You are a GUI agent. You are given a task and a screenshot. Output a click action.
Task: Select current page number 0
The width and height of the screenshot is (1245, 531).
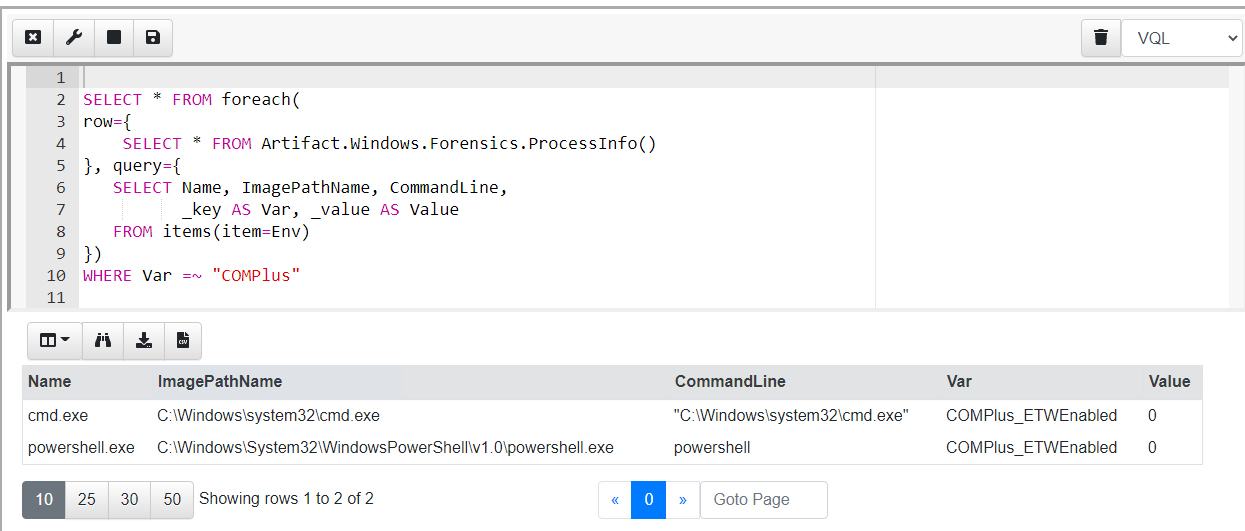[x=648, y=500]
